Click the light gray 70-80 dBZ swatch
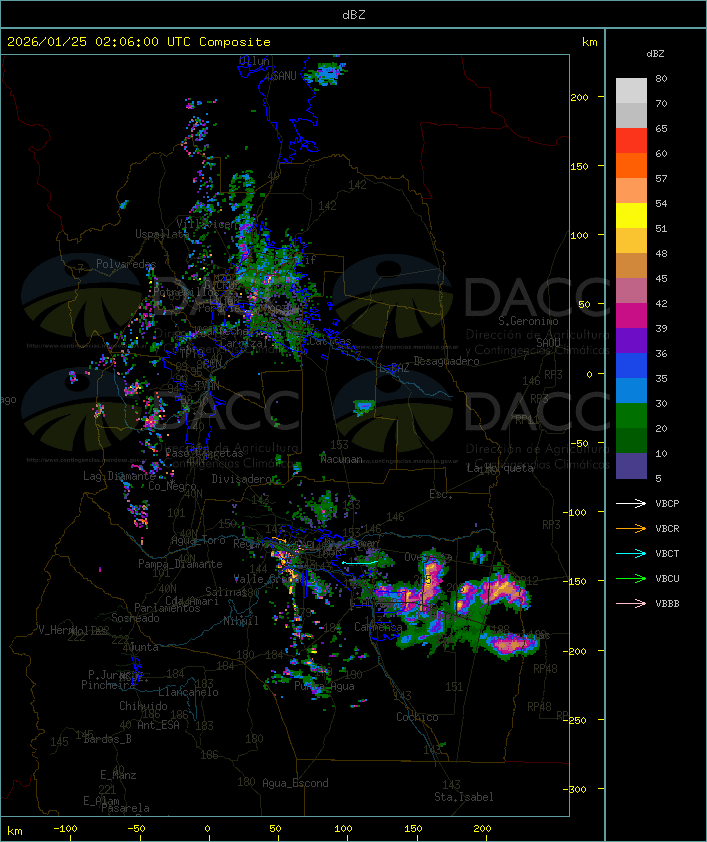The height and width of the screenshot is (842, 707). click(631, 90)
